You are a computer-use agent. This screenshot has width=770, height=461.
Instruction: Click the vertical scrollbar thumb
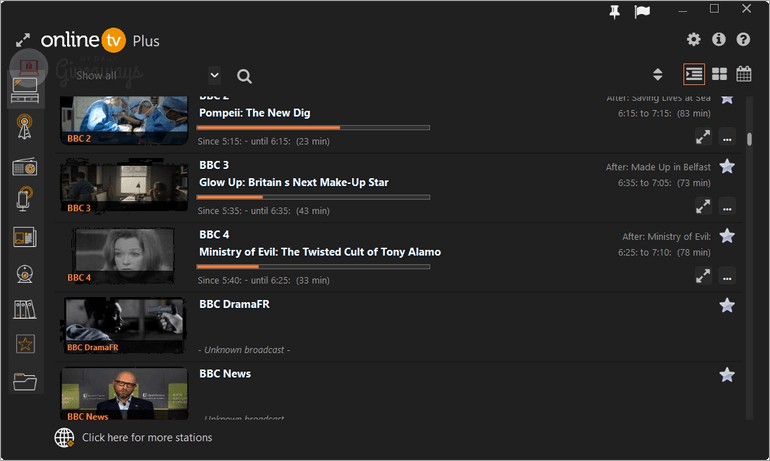point(749,139)
